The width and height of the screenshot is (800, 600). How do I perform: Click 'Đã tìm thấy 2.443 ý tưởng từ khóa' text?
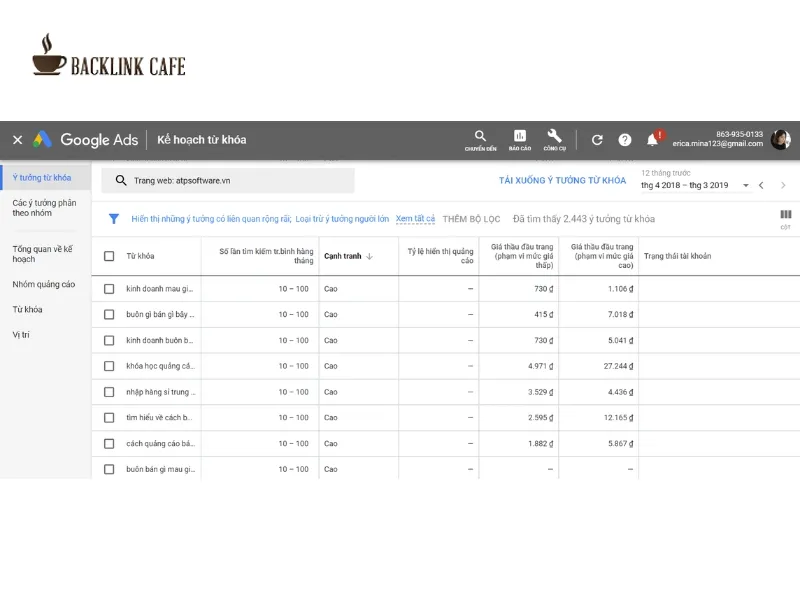click(x=584, y=219)
